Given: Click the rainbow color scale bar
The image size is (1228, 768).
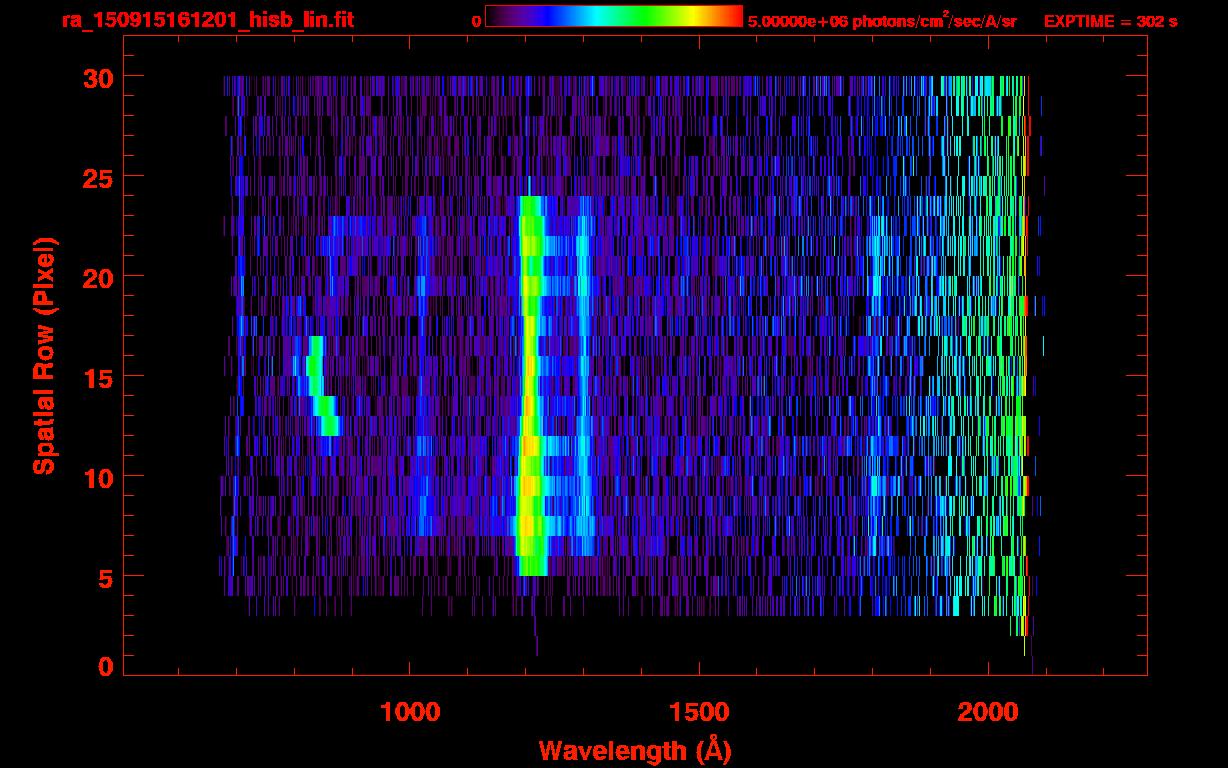Looking at the screenshot, I should (614, 16).
